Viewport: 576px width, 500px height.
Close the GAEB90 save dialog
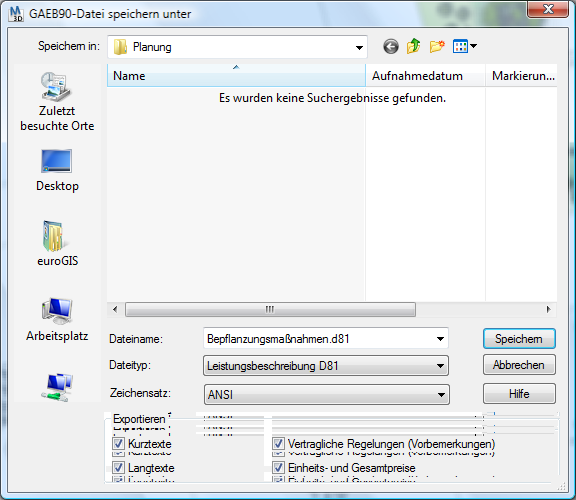548,9
